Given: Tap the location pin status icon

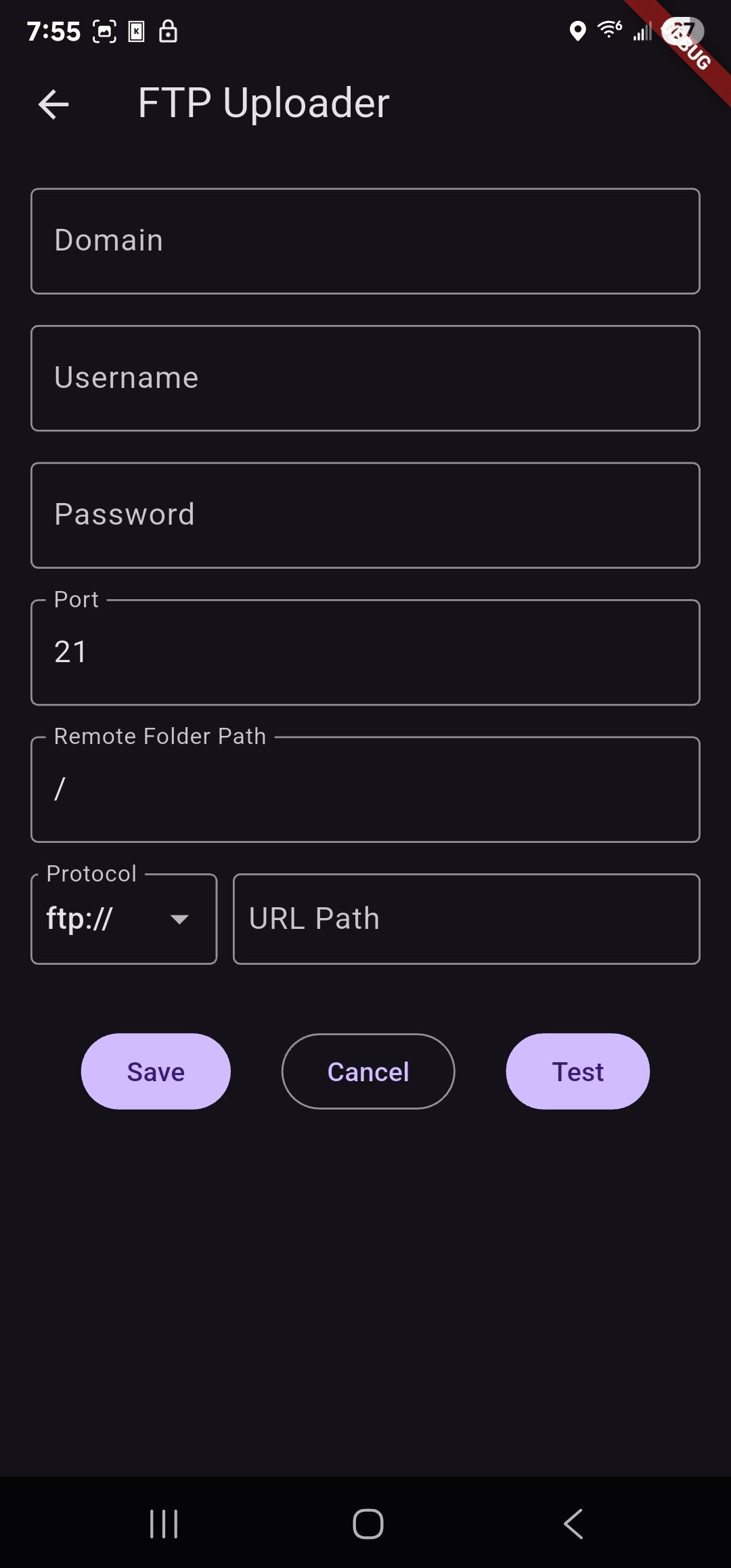Looking at the screenshot, I should 577,31.
